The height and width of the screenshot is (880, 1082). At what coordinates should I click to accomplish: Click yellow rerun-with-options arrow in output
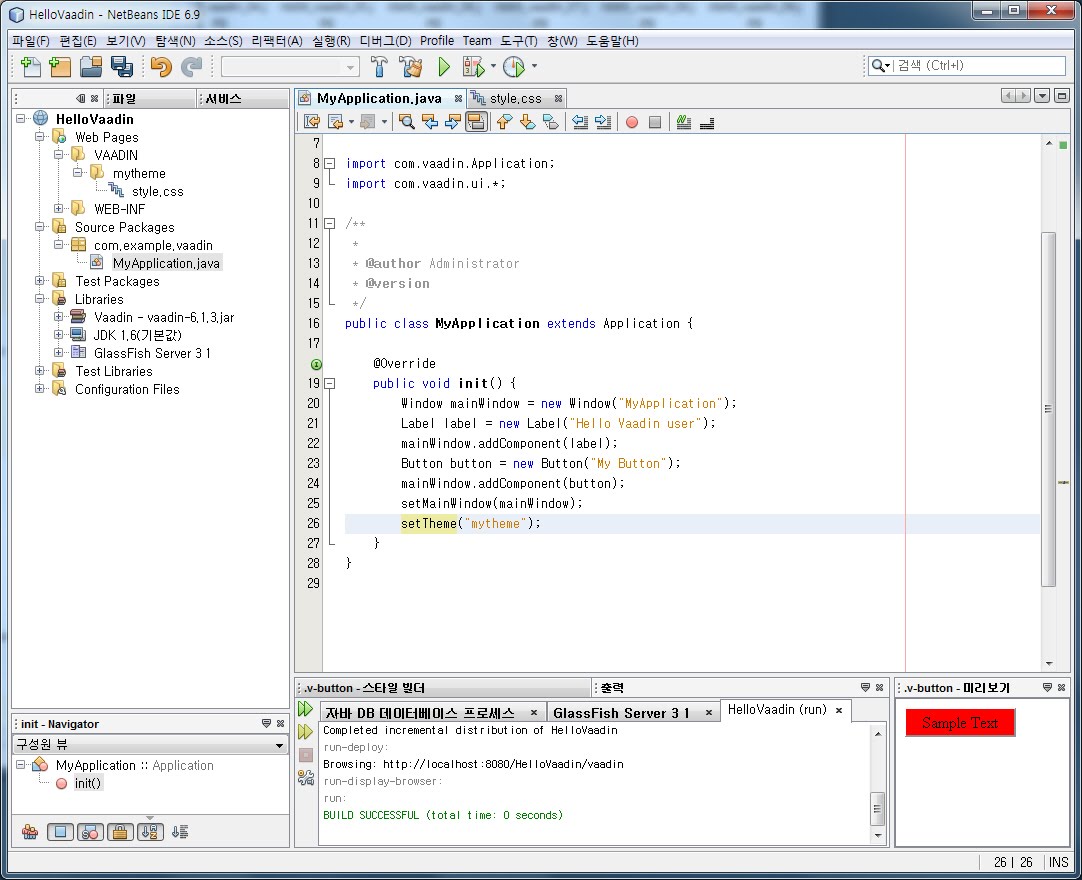click(x=305, y=732)
